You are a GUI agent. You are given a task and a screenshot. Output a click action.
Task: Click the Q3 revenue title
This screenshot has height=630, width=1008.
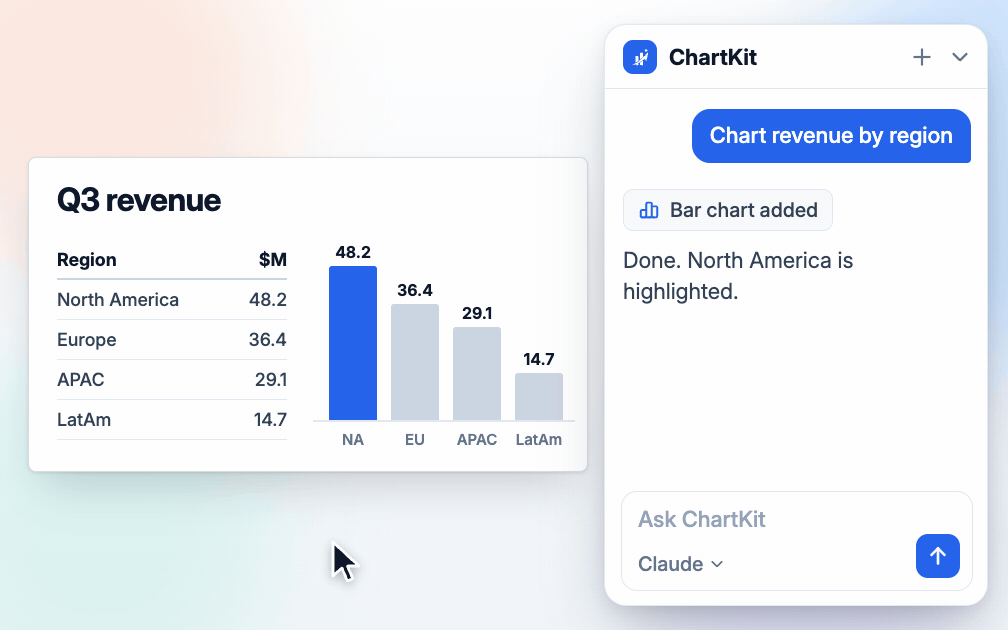(139, 200)
